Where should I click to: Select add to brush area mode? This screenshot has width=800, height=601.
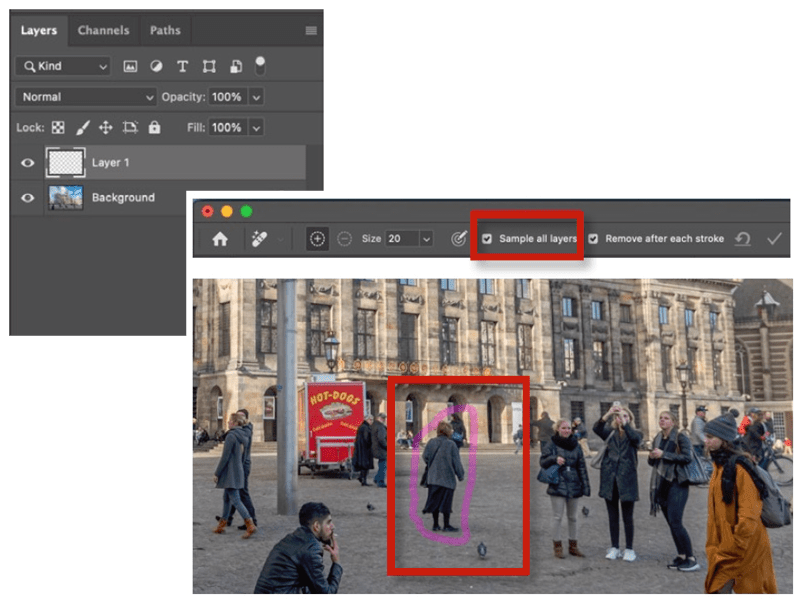pos(317,239)
